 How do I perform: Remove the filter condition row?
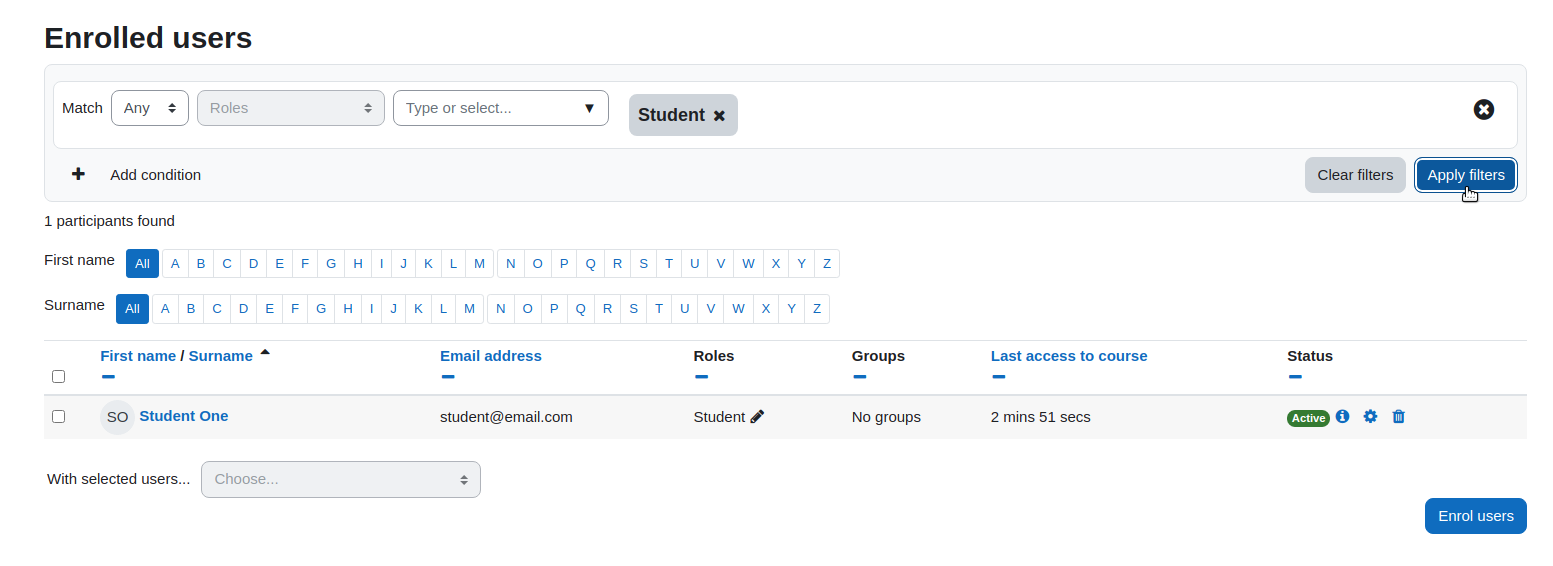tap(1484, 109)
